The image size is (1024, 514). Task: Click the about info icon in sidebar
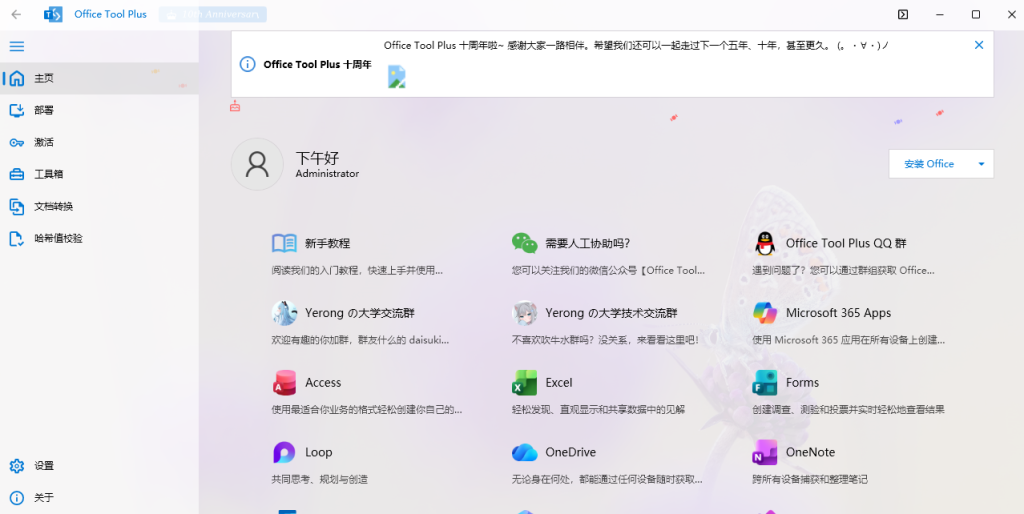point(17,498)
